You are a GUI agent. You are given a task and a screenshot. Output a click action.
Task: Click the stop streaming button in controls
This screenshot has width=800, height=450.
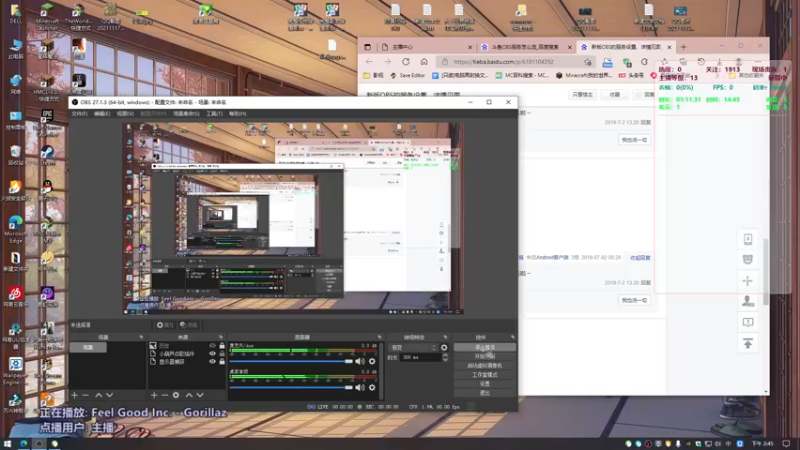(x=485, y=347)
